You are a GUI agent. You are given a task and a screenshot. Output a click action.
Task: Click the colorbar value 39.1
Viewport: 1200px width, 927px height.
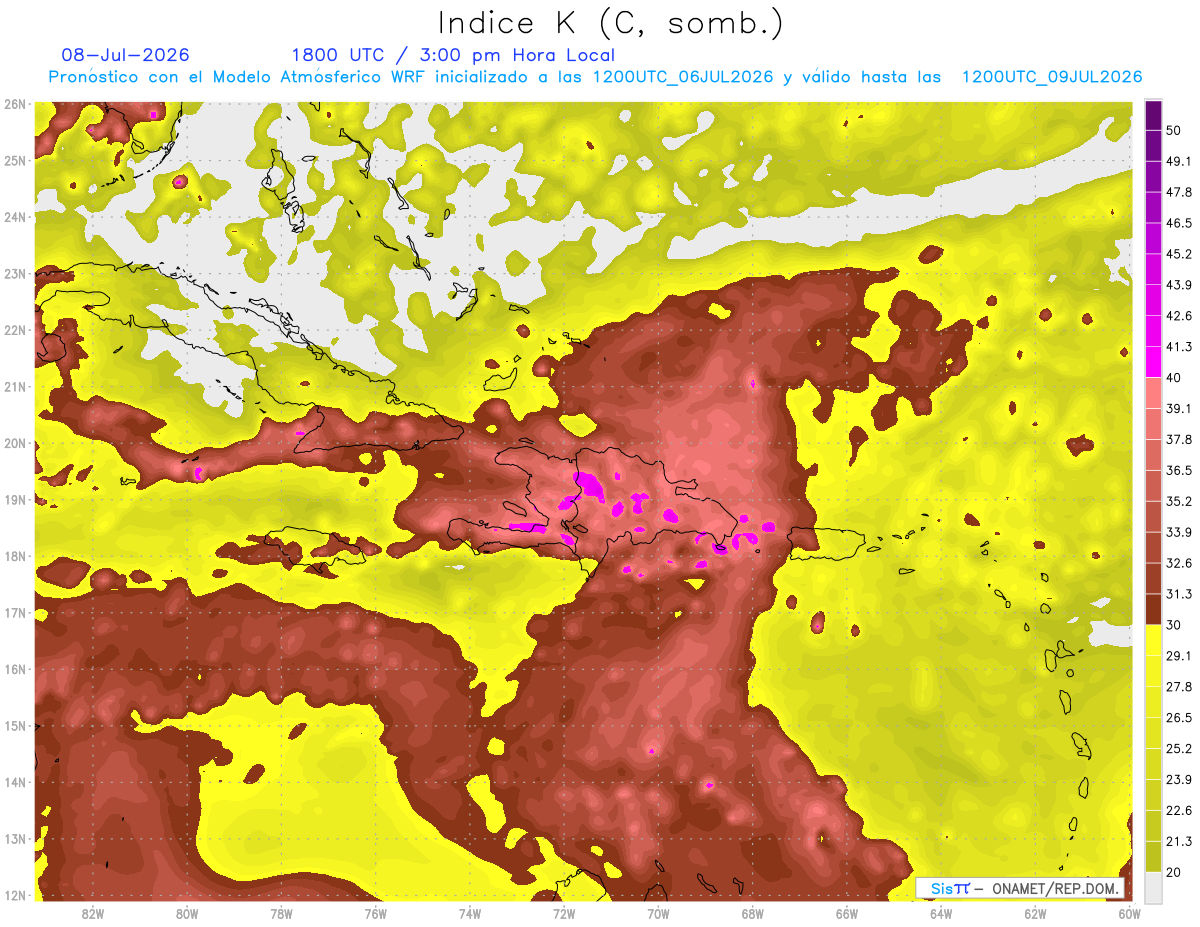click(x=1180, y=408)
